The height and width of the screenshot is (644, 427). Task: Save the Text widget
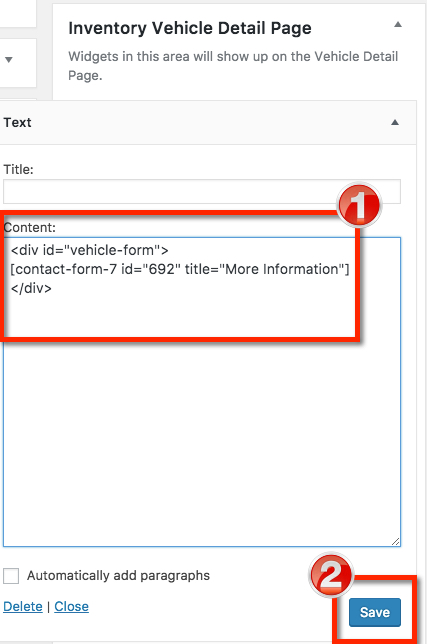pyautogui.click(x=375, y=612)
